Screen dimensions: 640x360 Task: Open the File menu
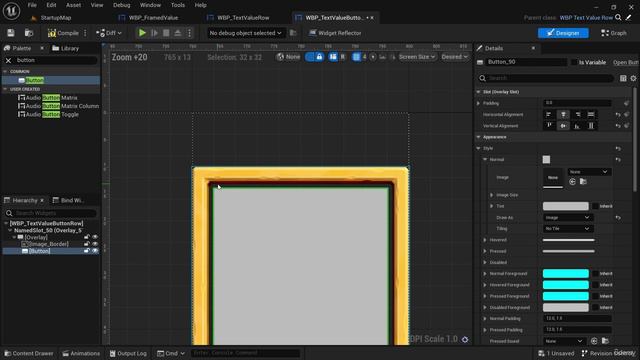(x=32, y=5)
